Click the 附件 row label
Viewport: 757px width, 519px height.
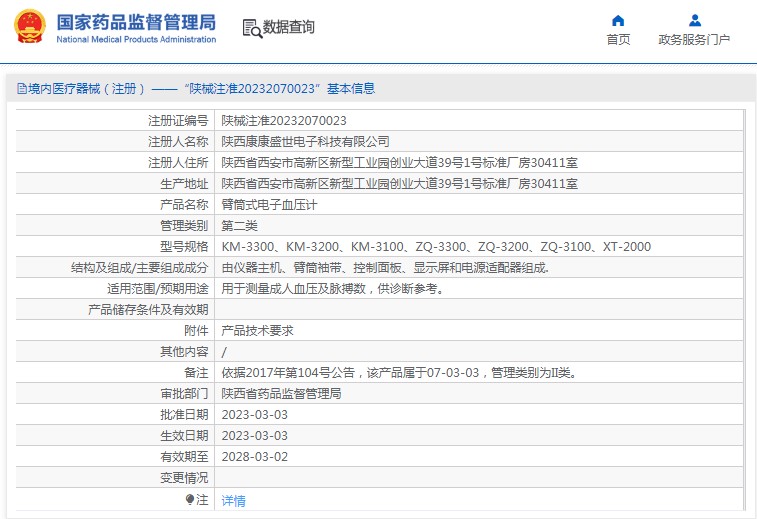[196, 331]
